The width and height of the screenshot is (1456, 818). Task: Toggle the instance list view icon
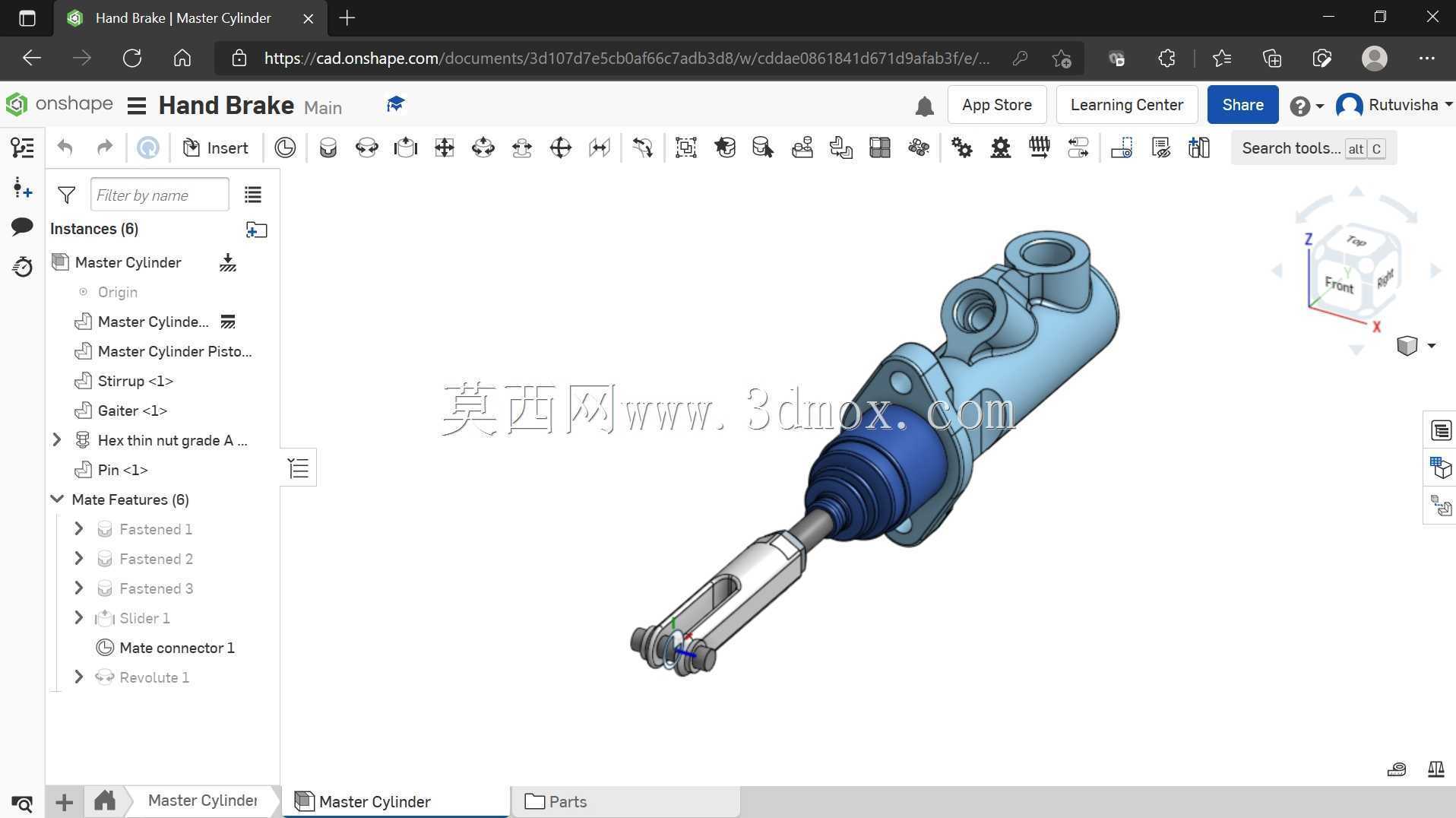click(253, 195)
